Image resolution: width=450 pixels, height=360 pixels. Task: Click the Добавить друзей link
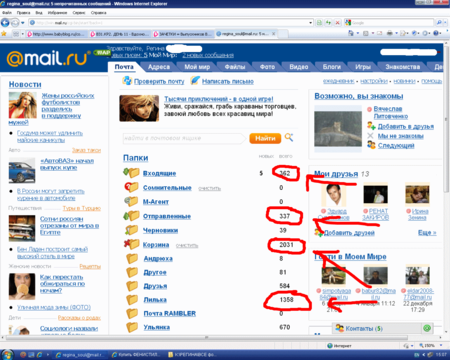point(349,233)
